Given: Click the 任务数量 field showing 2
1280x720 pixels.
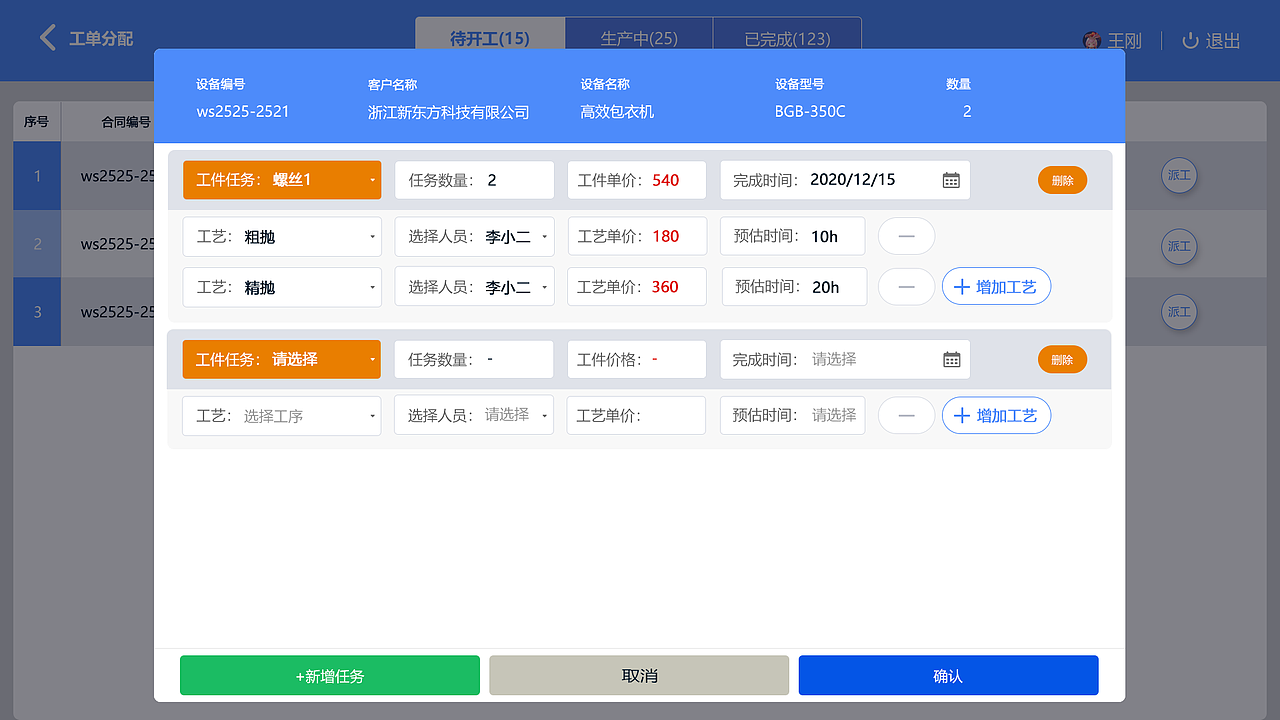Looking at the screenshot, I should [474, 180].
